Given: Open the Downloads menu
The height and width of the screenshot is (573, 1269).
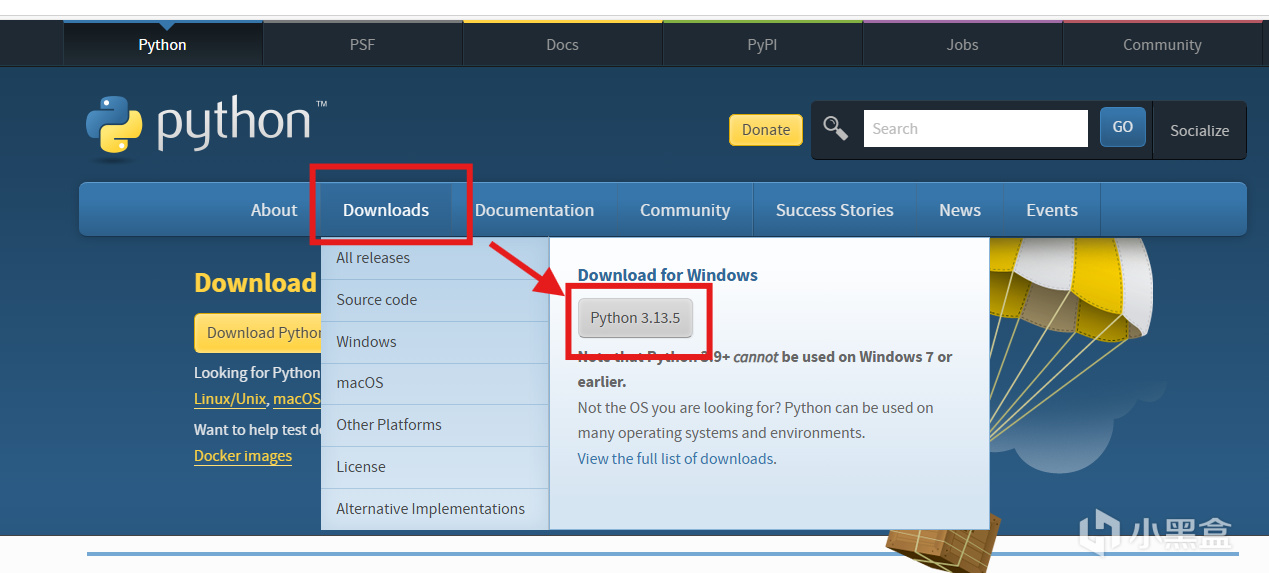Looking at the screenshot, I should pos(386,210).
